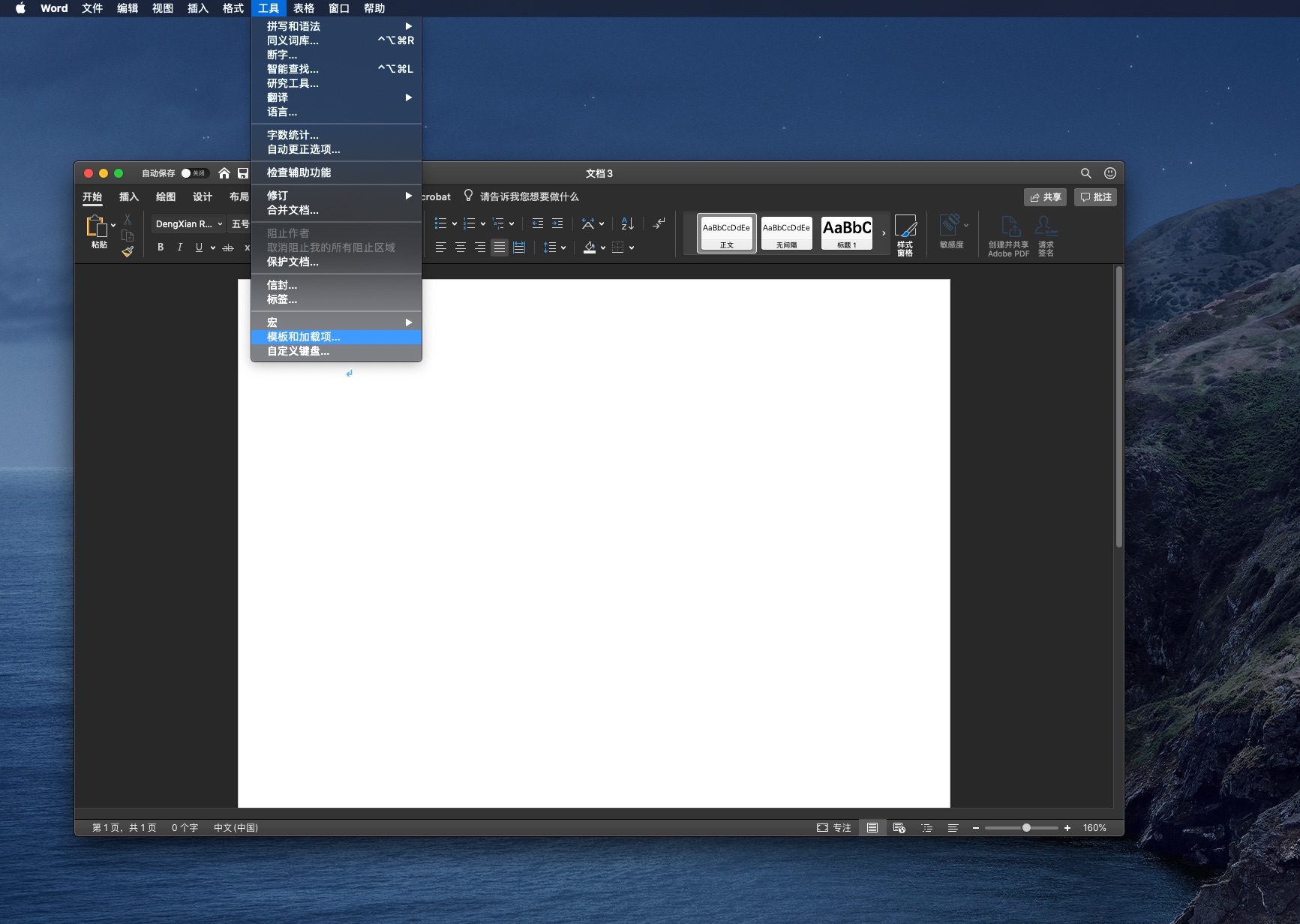Switch to draft view icon
This screenshot has width=1300, height=924.
(953, 828)
